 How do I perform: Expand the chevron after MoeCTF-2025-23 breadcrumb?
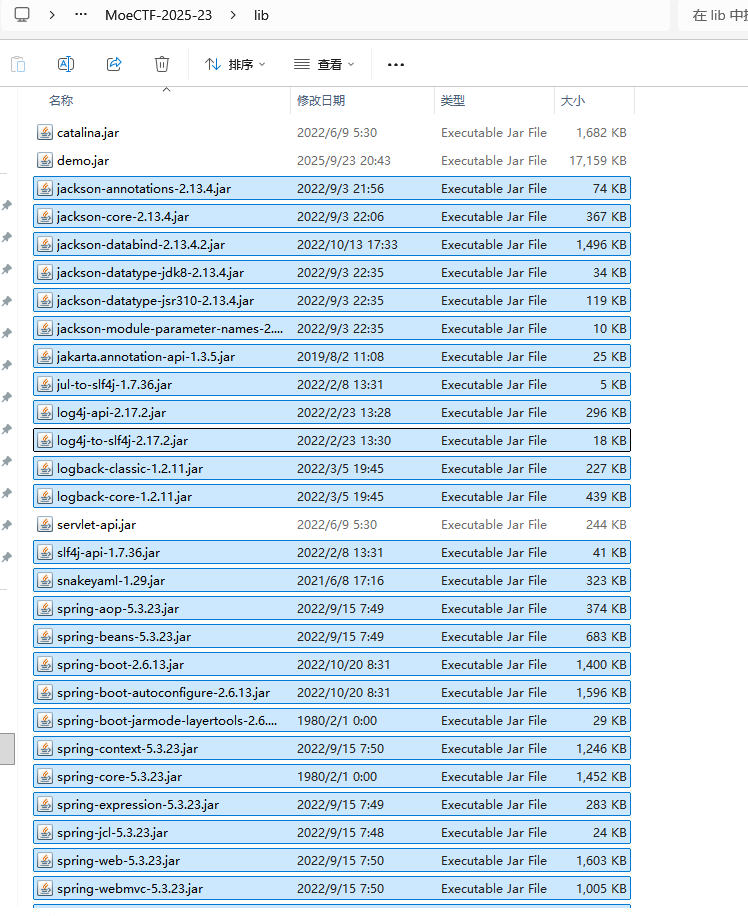(x=233, y=15)
